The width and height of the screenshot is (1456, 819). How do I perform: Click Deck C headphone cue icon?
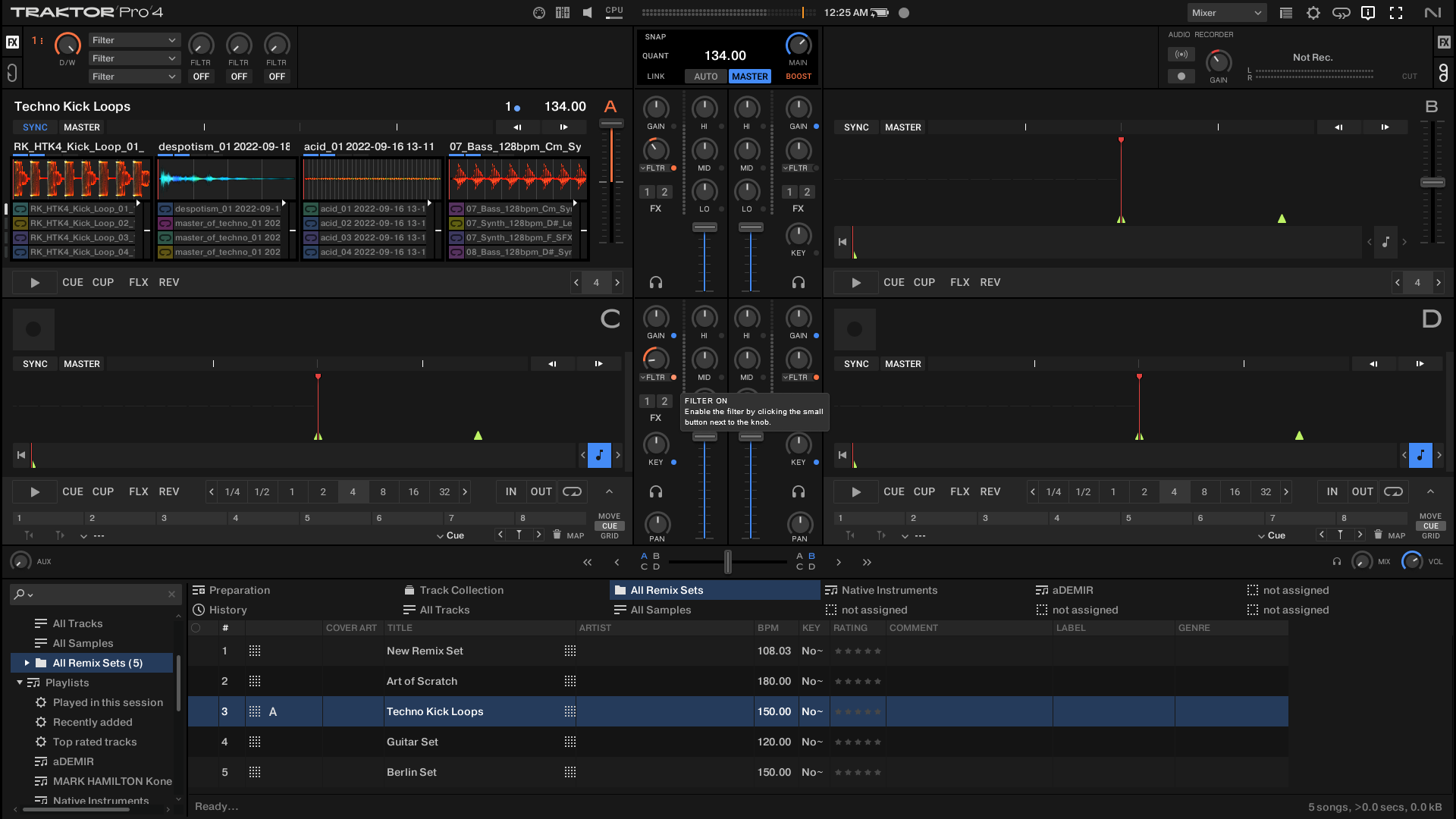[656, 492]
